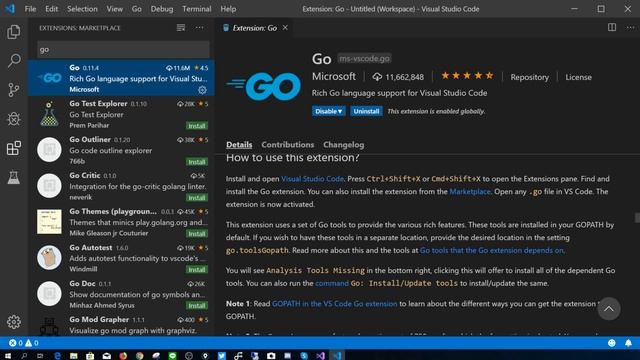
Task: Install the Go Critic extension
Action: 197,198
